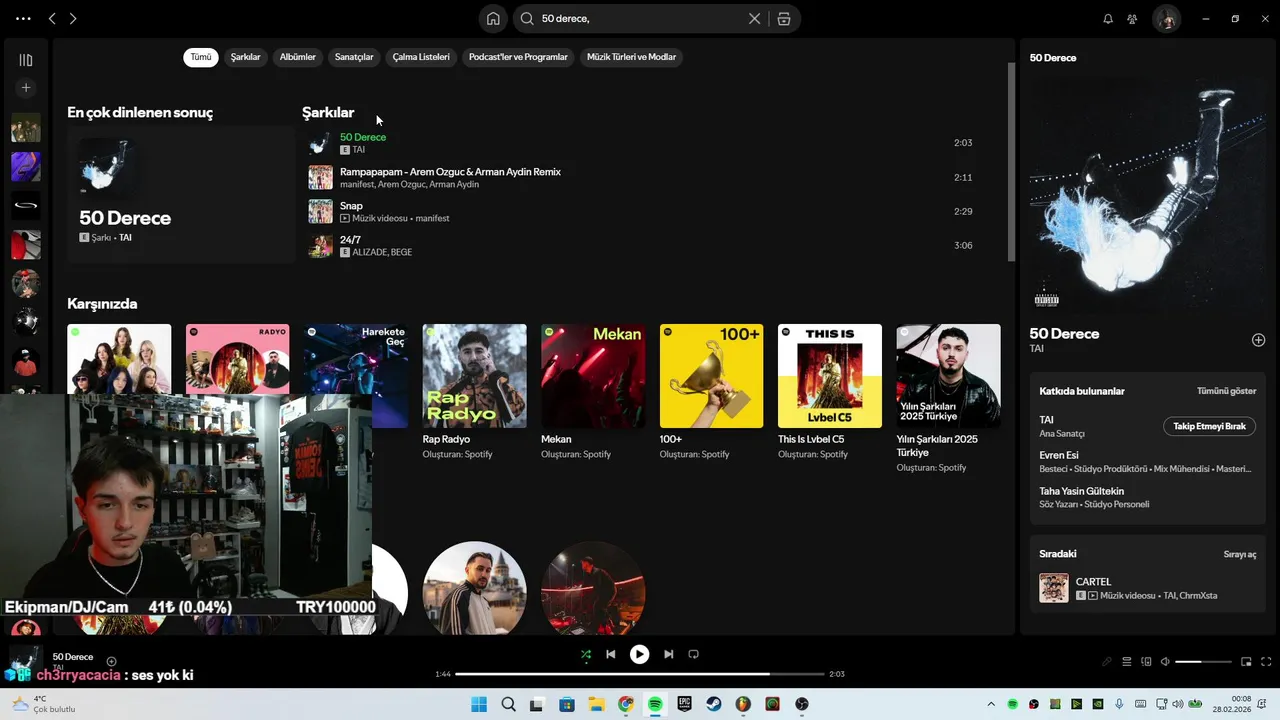
Task: Open Your Library icon in sidebar
Action: coord(26,60)
